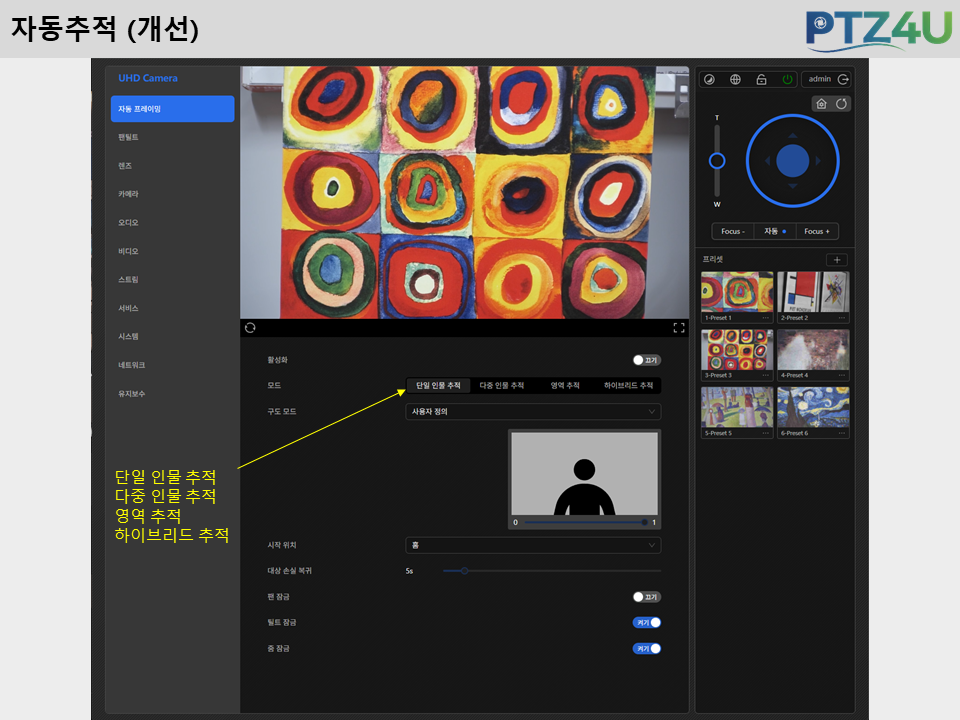
Task: Click the logout arrow next to admin
Action: pos(843,80)
